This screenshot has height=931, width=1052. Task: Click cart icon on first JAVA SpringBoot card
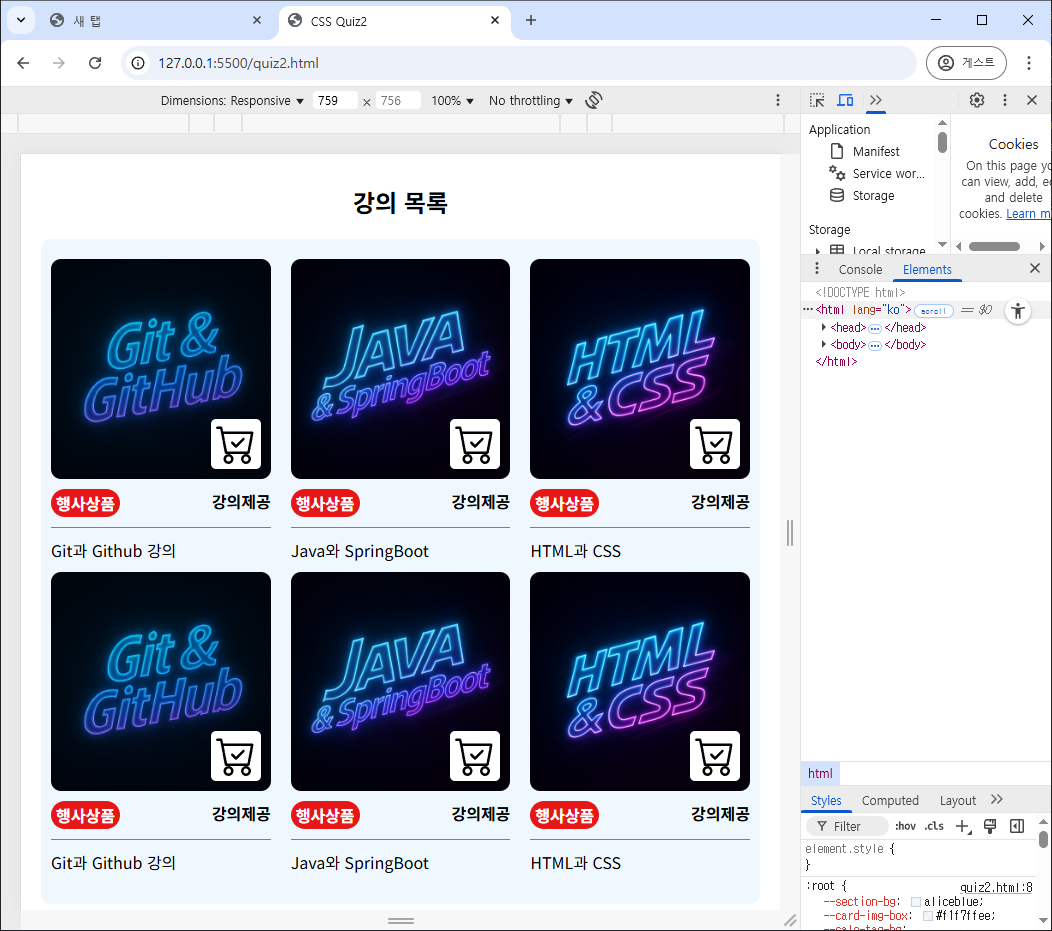(475, 444)
